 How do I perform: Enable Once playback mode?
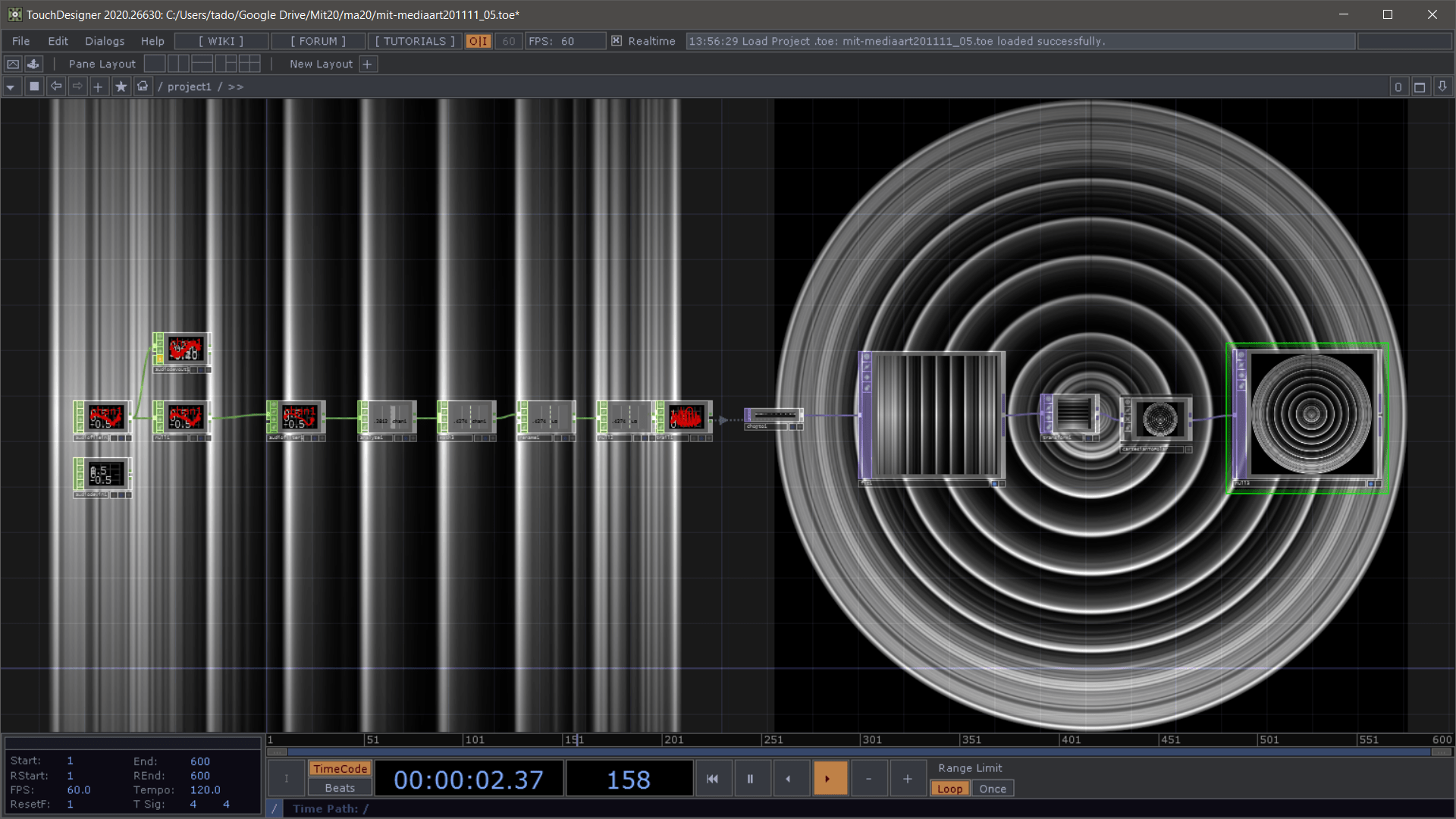click(x=993, y=789)
